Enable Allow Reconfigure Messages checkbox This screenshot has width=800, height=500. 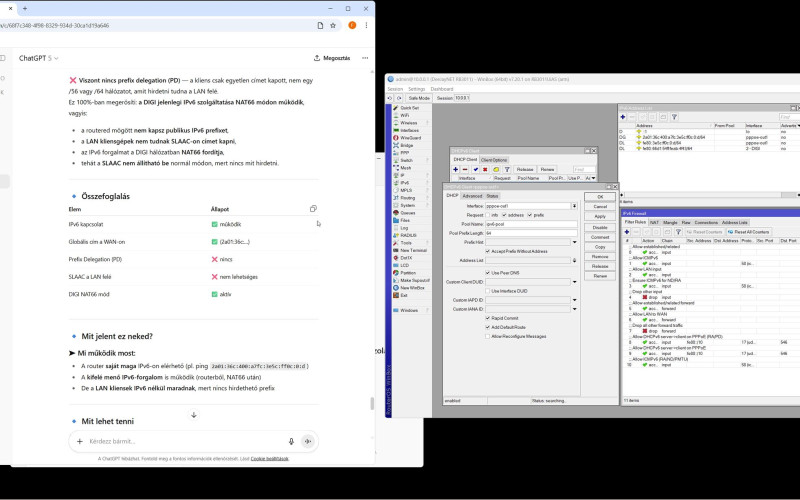click(488, 337)
